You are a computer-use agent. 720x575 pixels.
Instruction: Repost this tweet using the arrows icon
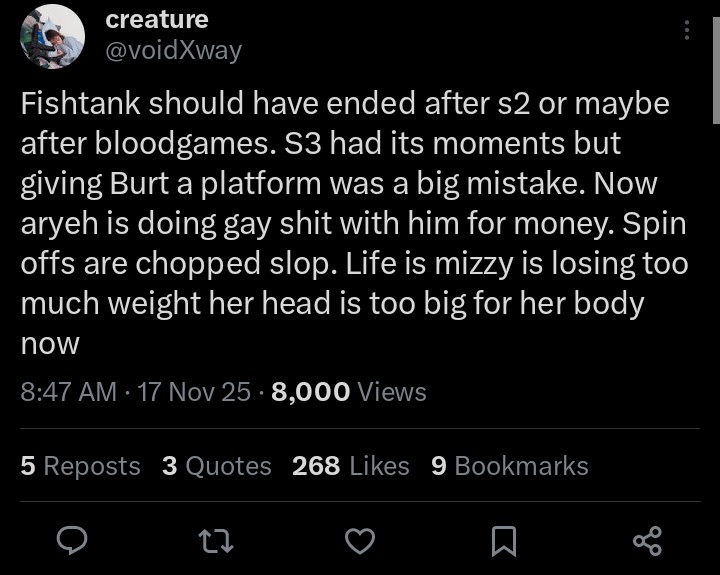click(214, 541)
